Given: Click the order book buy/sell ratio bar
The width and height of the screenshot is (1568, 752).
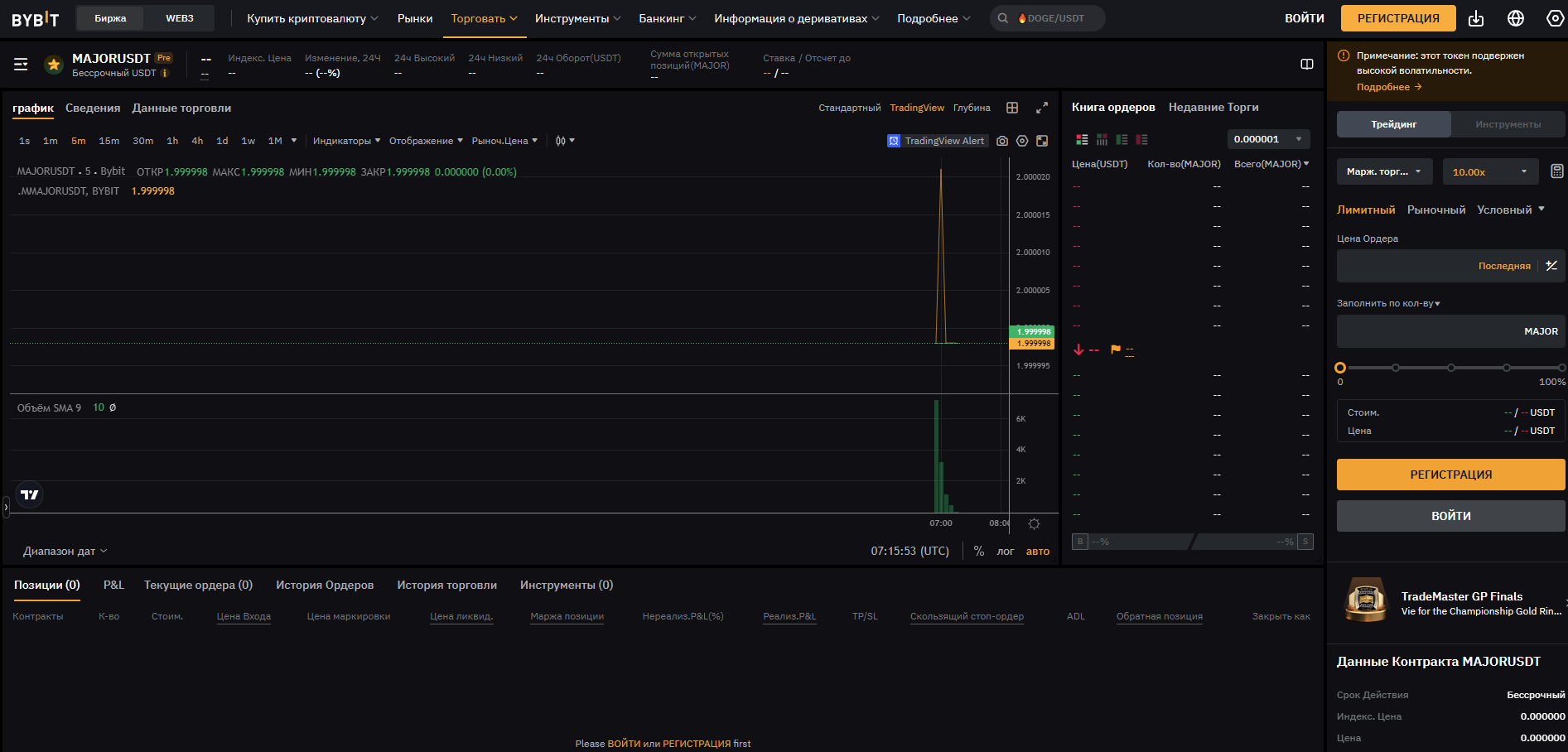Looking at the screenshot, I should [1193, 542].
